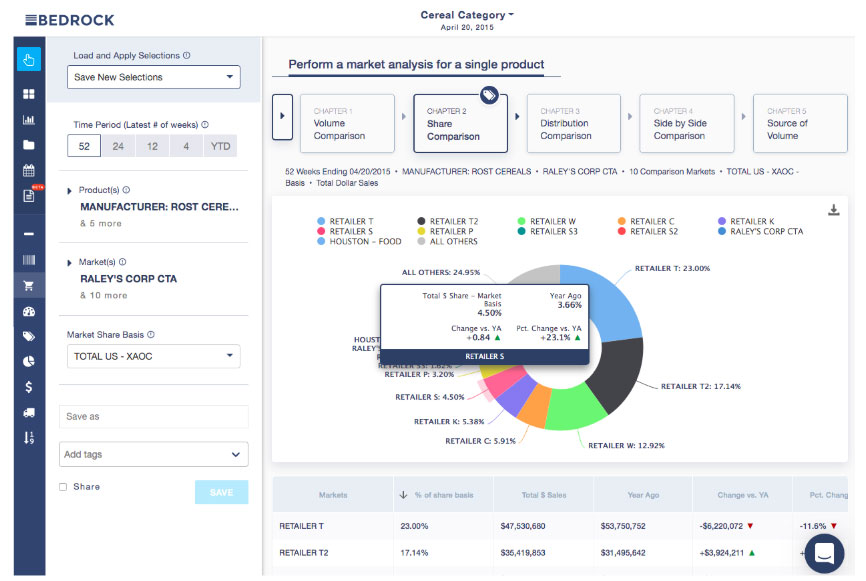The height and width of the screenshot is (581, 866).
Task: Toggle RETAILER T legend entry
Action: click(346, 221)
